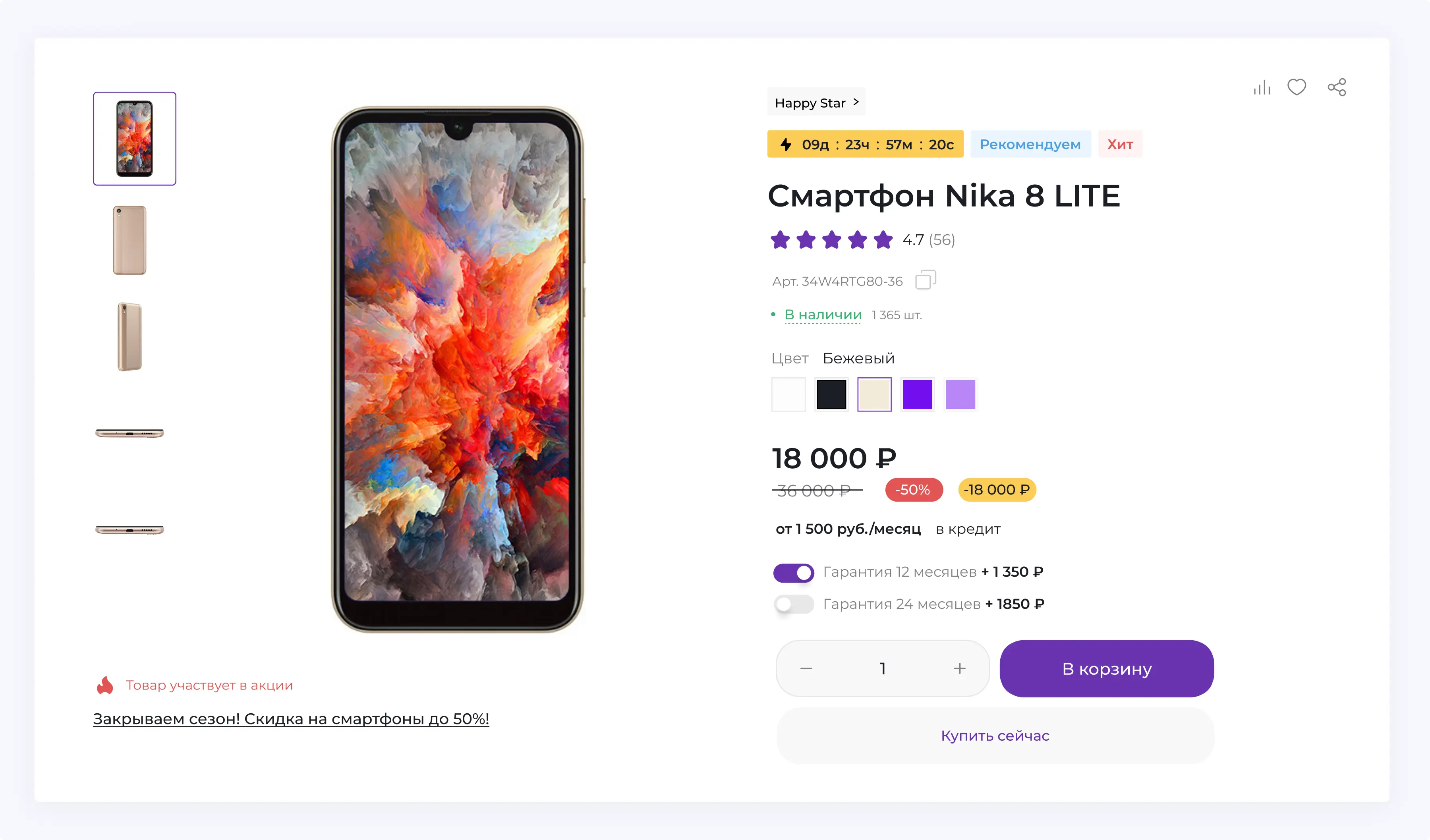This screenshot has width=1430, height=840.
Task: Choose the black color swatch
Action: [x=831, y=394]
